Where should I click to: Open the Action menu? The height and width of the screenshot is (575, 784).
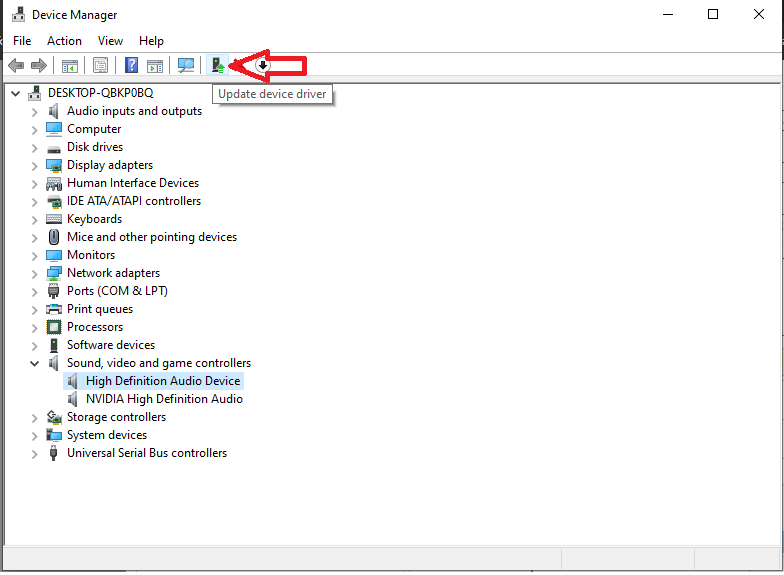64,41
